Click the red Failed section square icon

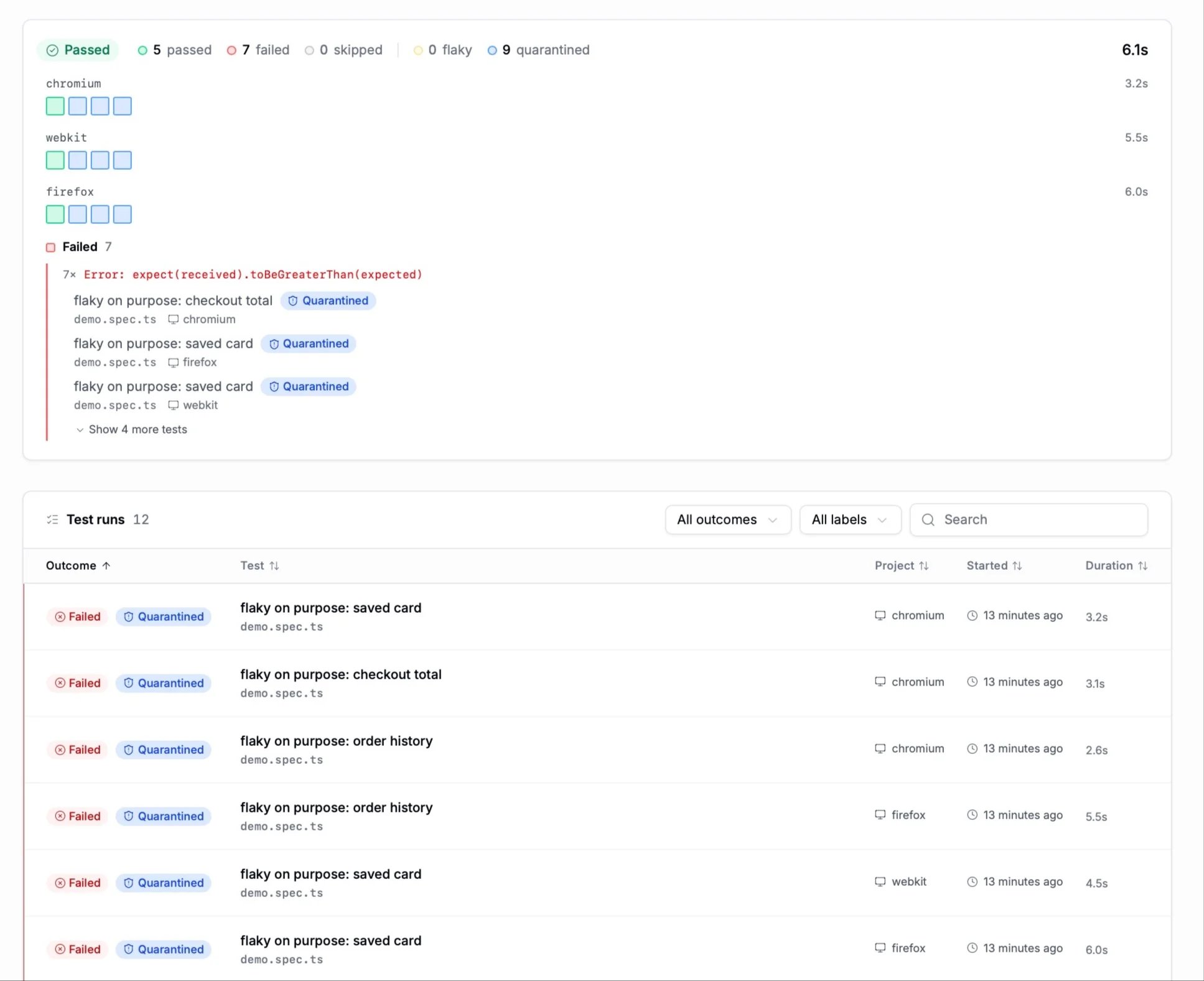click(x=50, y=247)
